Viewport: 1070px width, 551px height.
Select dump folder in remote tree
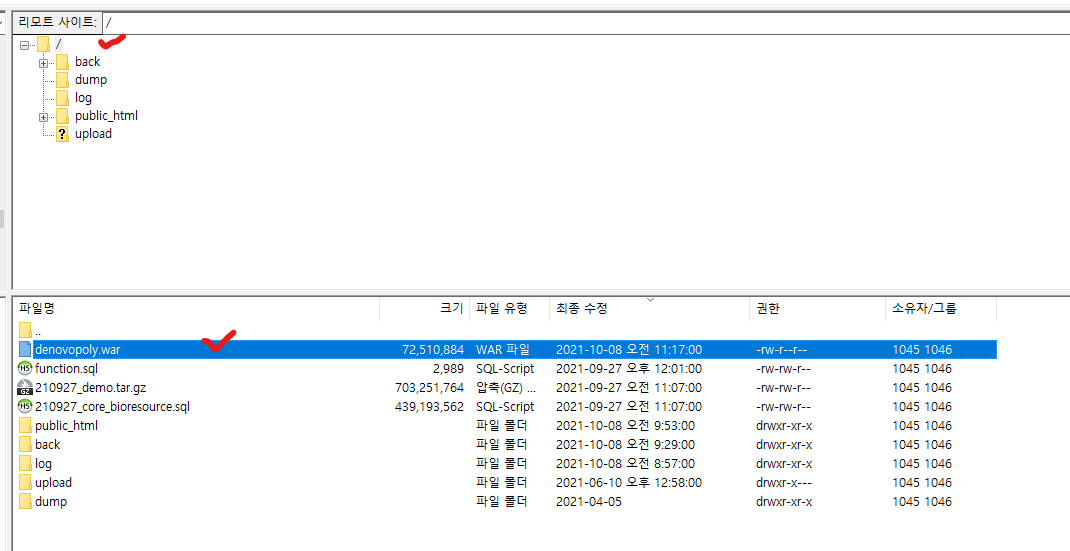[91, 79]
